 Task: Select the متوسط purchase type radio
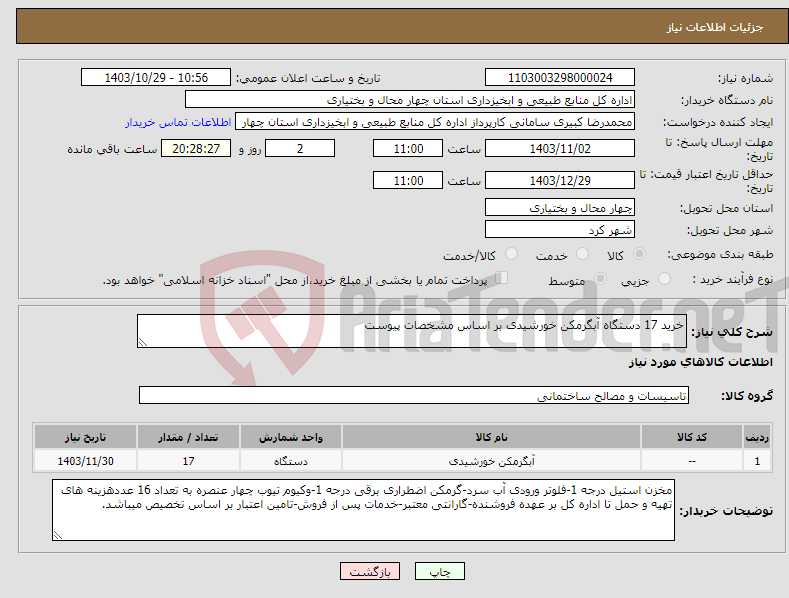click(x=600, y=278)
